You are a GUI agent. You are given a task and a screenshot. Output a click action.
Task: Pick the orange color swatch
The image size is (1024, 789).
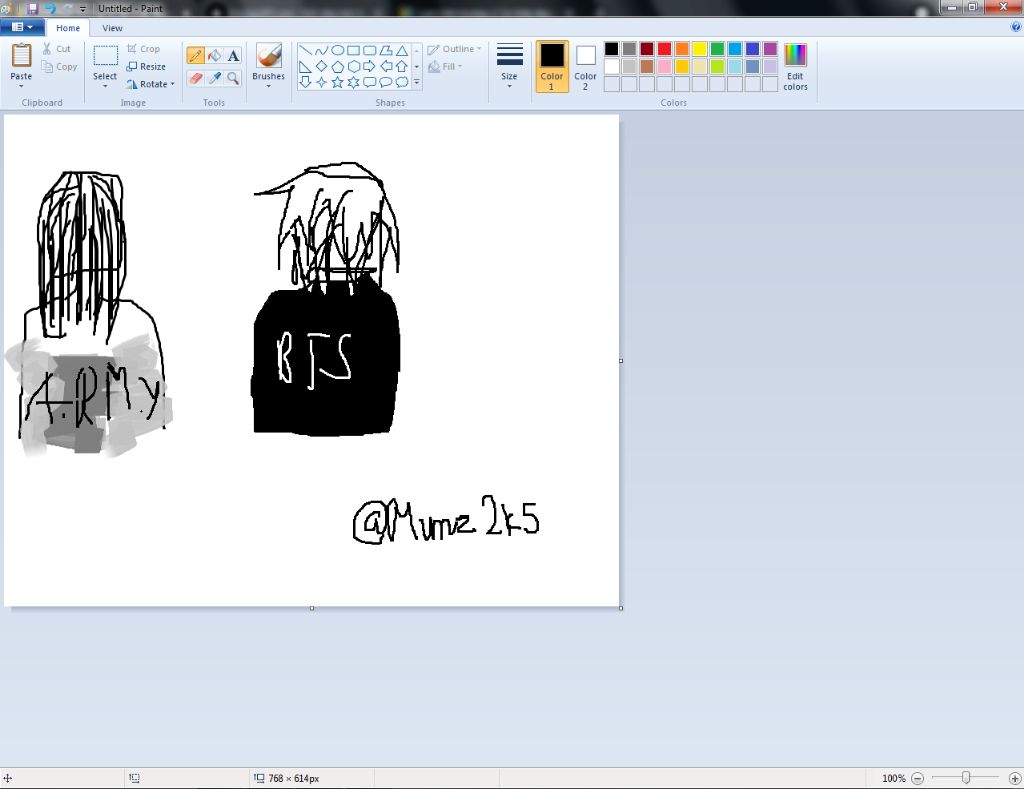point(682,49)
